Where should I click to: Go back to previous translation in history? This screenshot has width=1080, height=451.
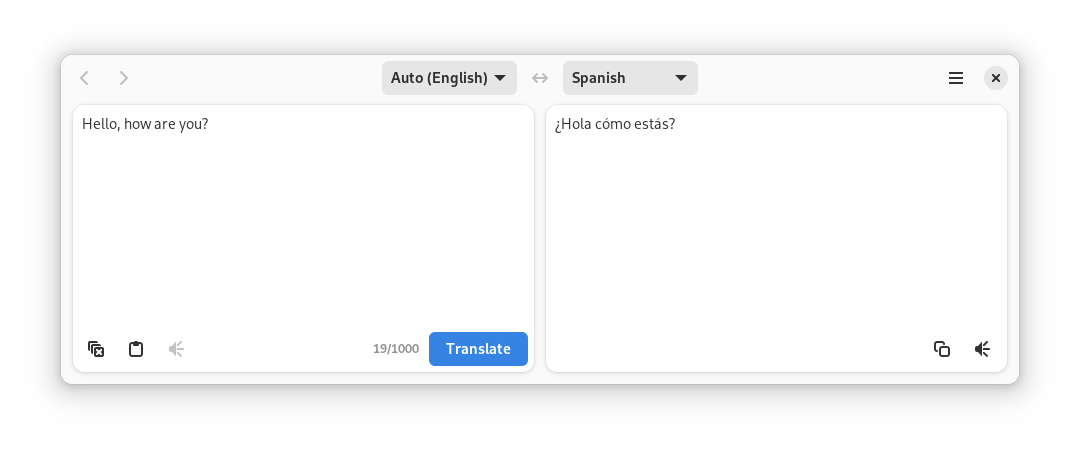[x=85, y=78]
